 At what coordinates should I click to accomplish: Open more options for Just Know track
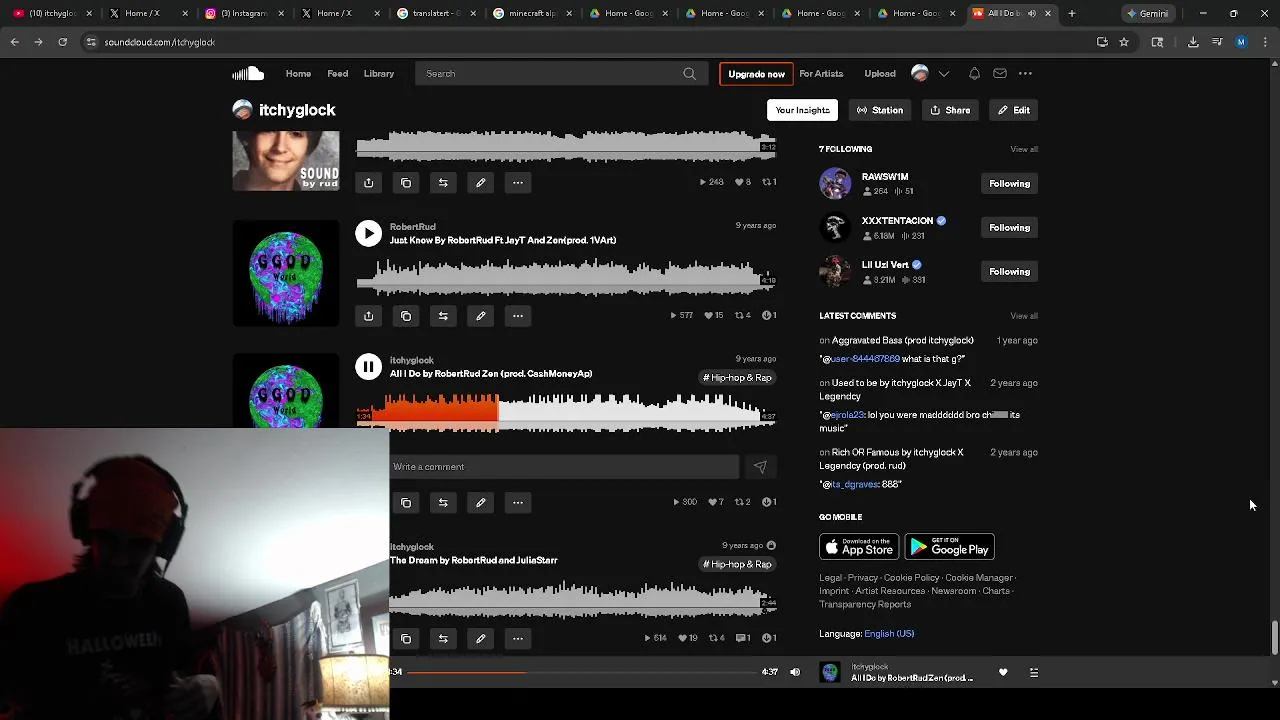pos(518,316)
